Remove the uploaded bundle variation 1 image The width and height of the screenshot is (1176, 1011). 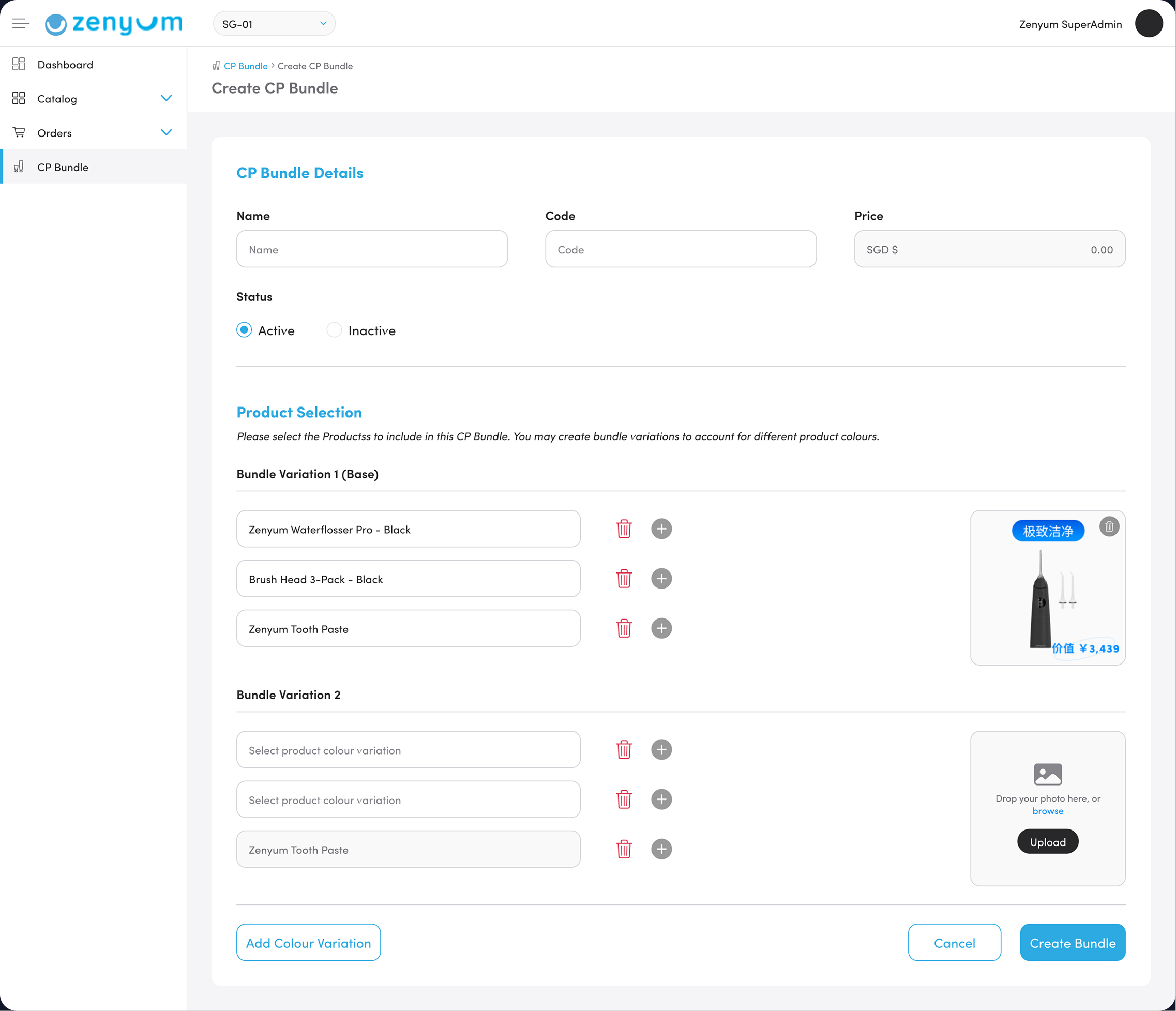pyautogui.click(x=1109, y=526)
